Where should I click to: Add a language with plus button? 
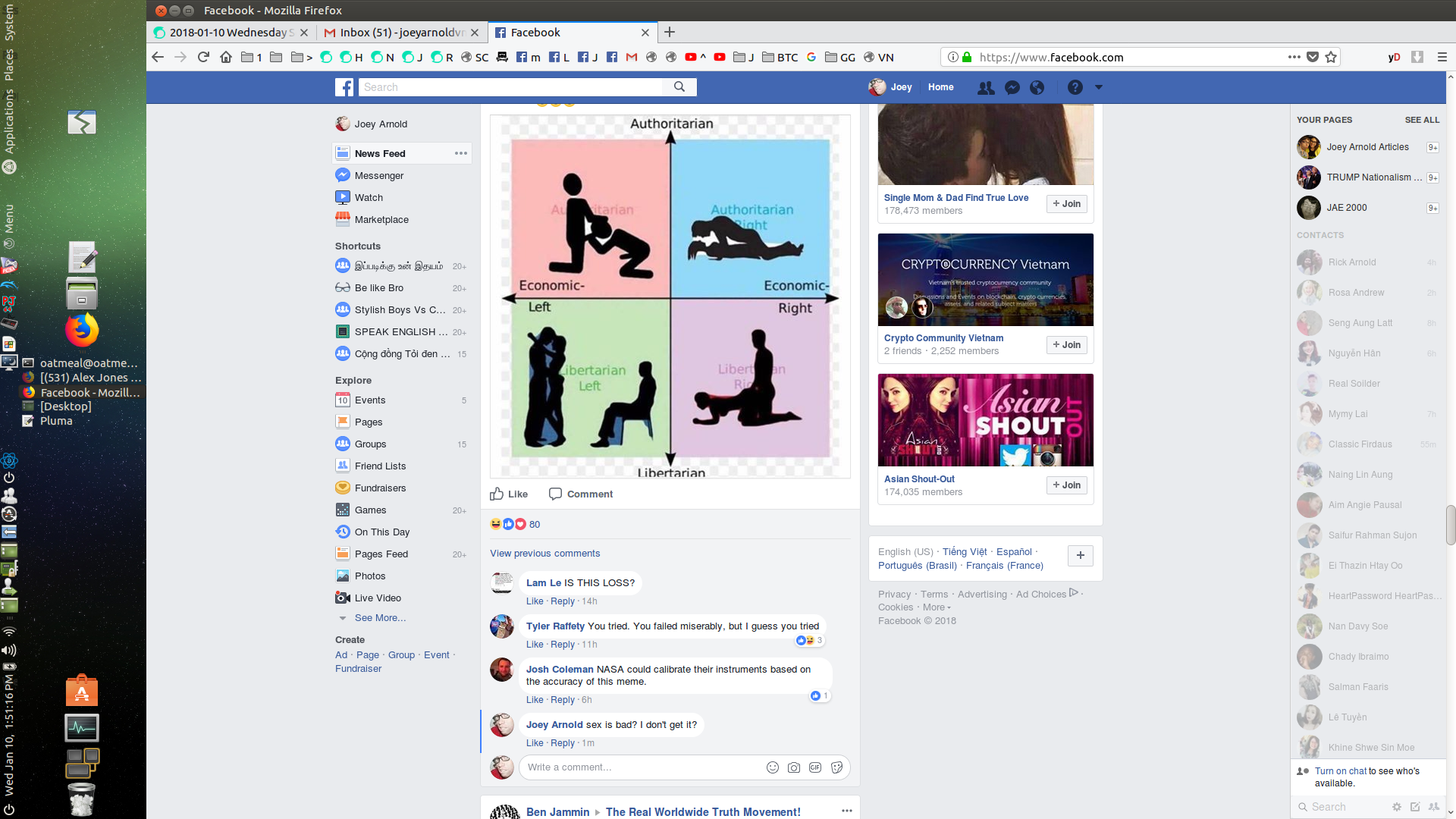coord(1080,555)
